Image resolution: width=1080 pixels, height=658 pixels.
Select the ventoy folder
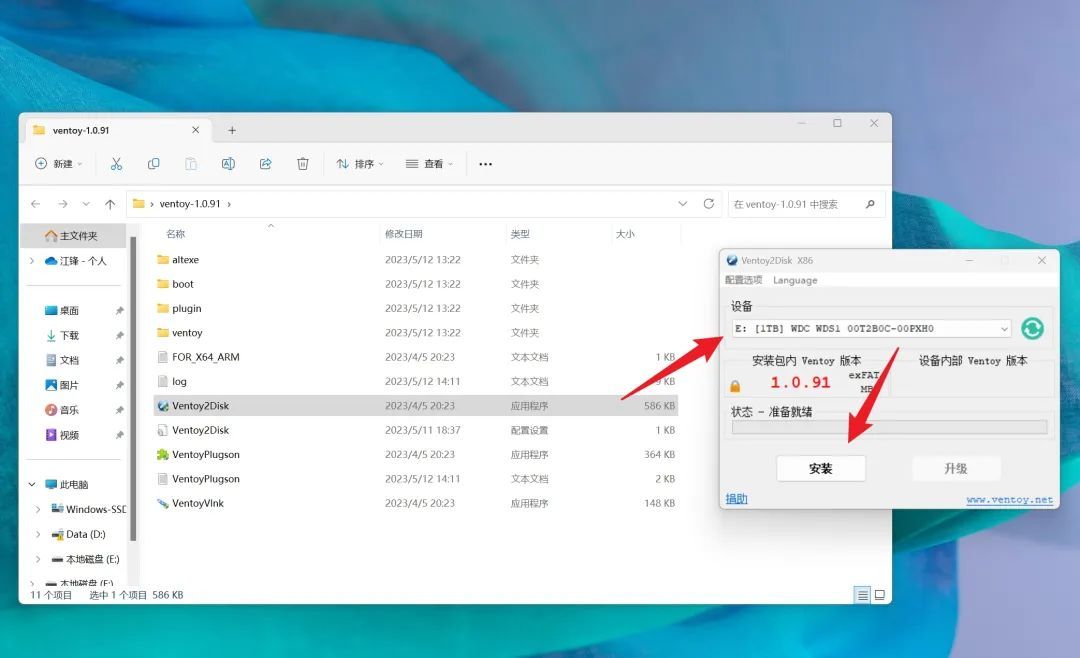pos(416,333)
